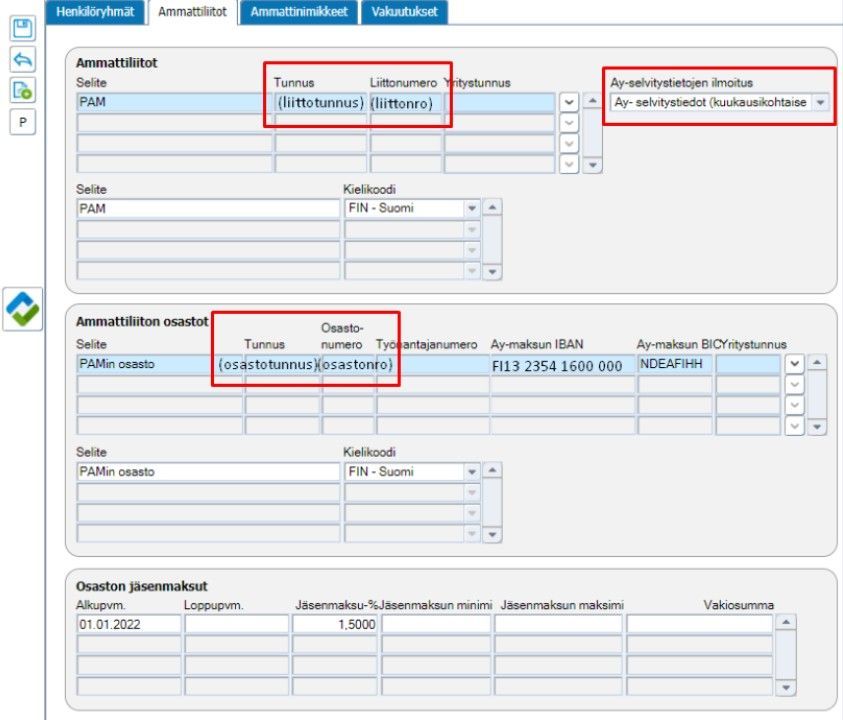The image size is (843, 720).
Task: Click the Save diskette icon
Action: (x=23, y=28)
